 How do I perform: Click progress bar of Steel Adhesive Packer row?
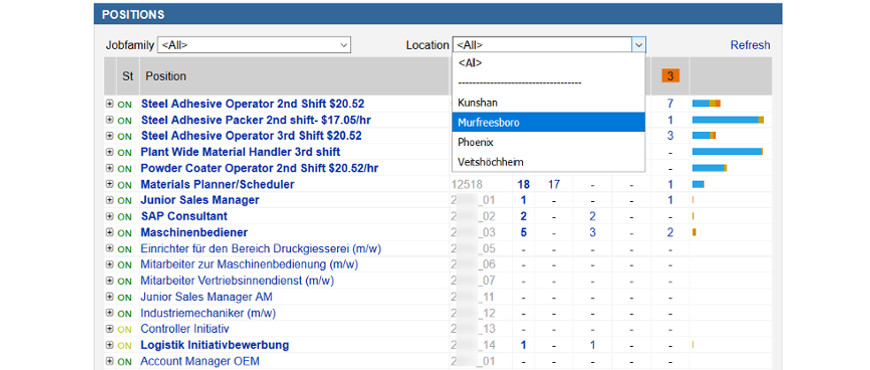tap(728, 120)
